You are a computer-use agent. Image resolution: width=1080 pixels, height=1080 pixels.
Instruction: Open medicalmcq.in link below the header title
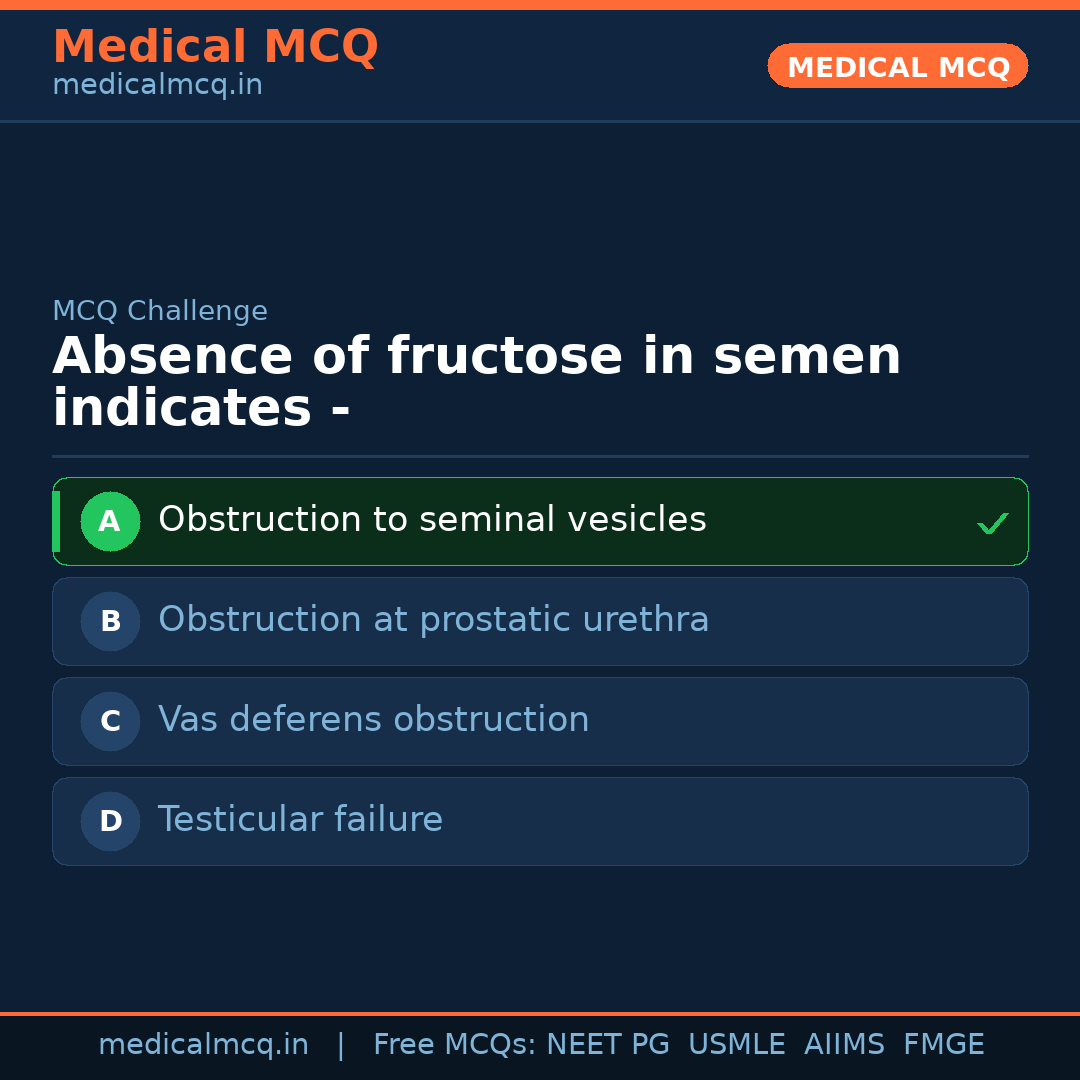coord(157,86)
